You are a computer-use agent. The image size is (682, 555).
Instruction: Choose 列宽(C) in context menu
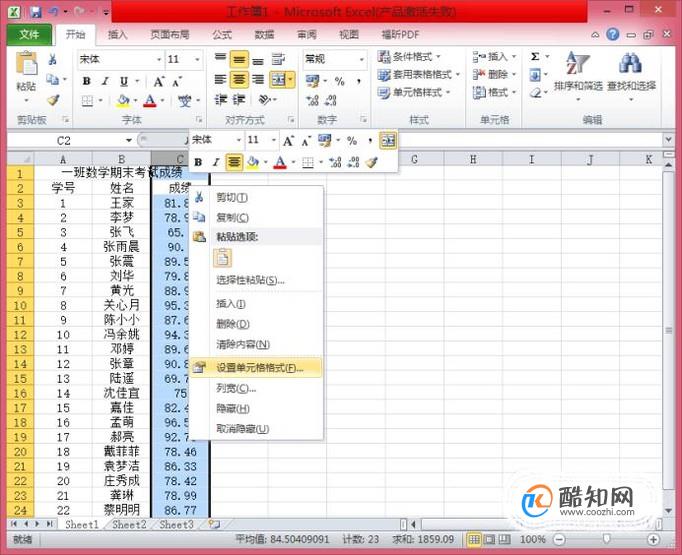(257, 388)
